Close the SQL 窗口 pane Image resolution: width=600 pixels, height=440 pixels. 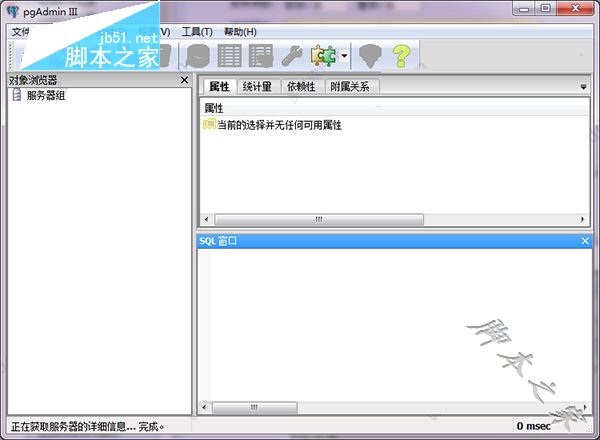coord(585,241)
